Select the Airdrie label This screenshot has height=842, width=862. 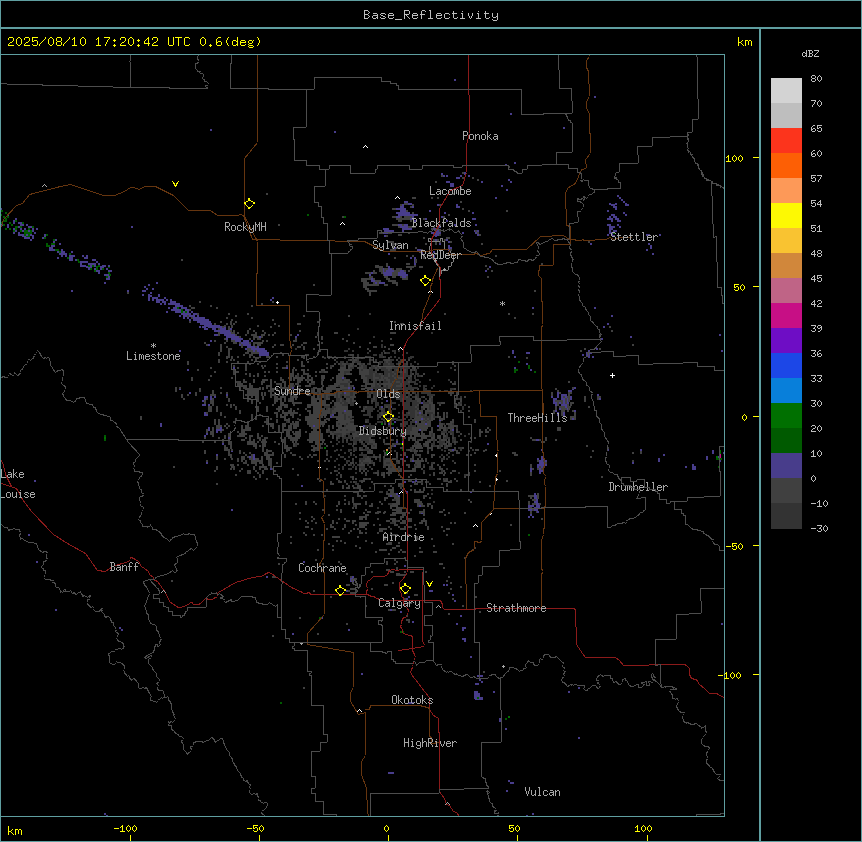click(x=404, y=537)
